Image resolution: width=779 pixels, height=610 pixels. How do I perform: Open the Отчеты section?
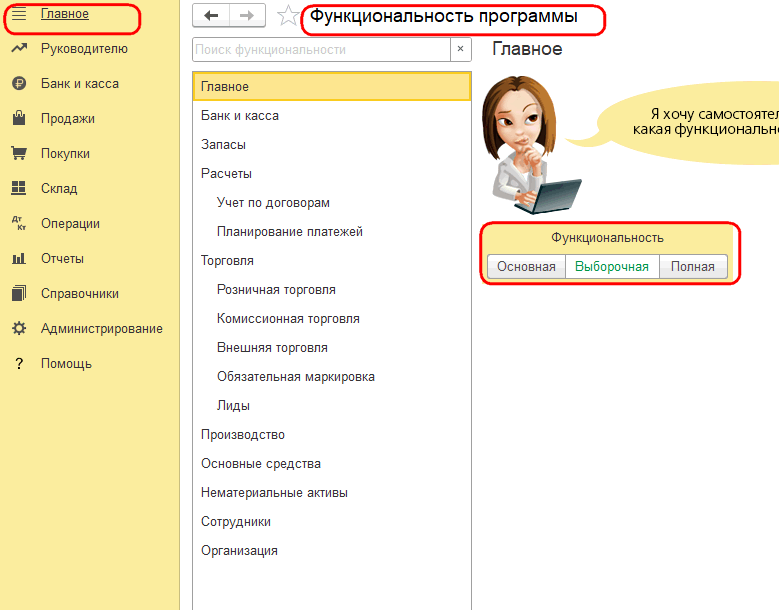click(x=62, y=258)
